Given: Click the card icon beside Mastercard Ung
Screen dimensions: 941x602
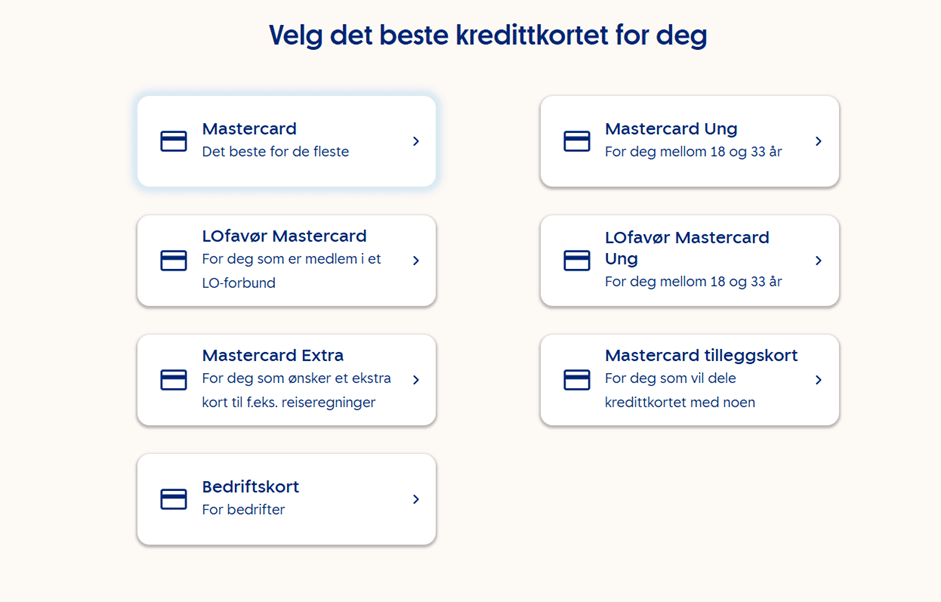Looking at the screenshot, I should coord(577,141).
